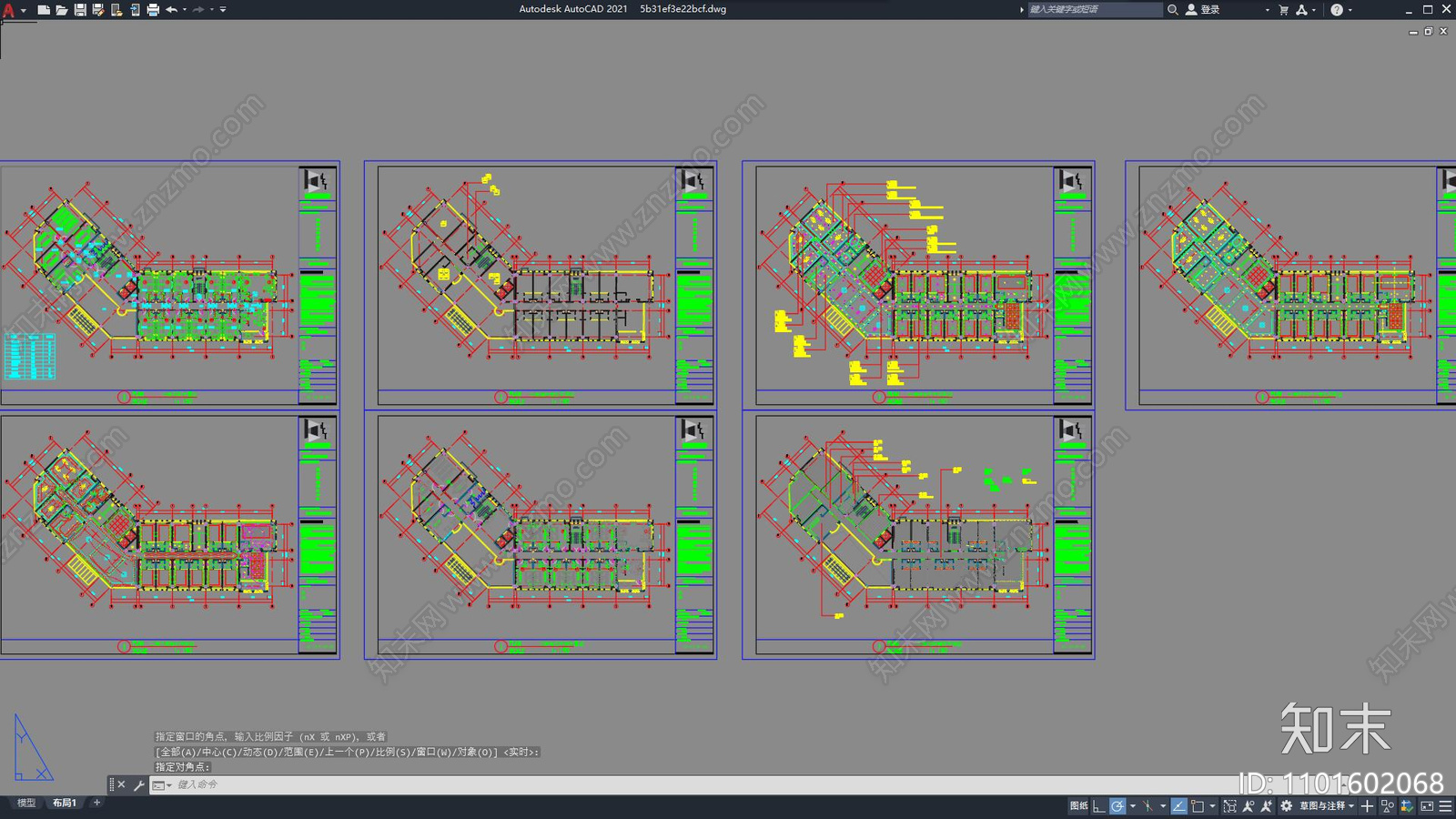
Task: Undo the last action
Action: click(x=171, y=10)
